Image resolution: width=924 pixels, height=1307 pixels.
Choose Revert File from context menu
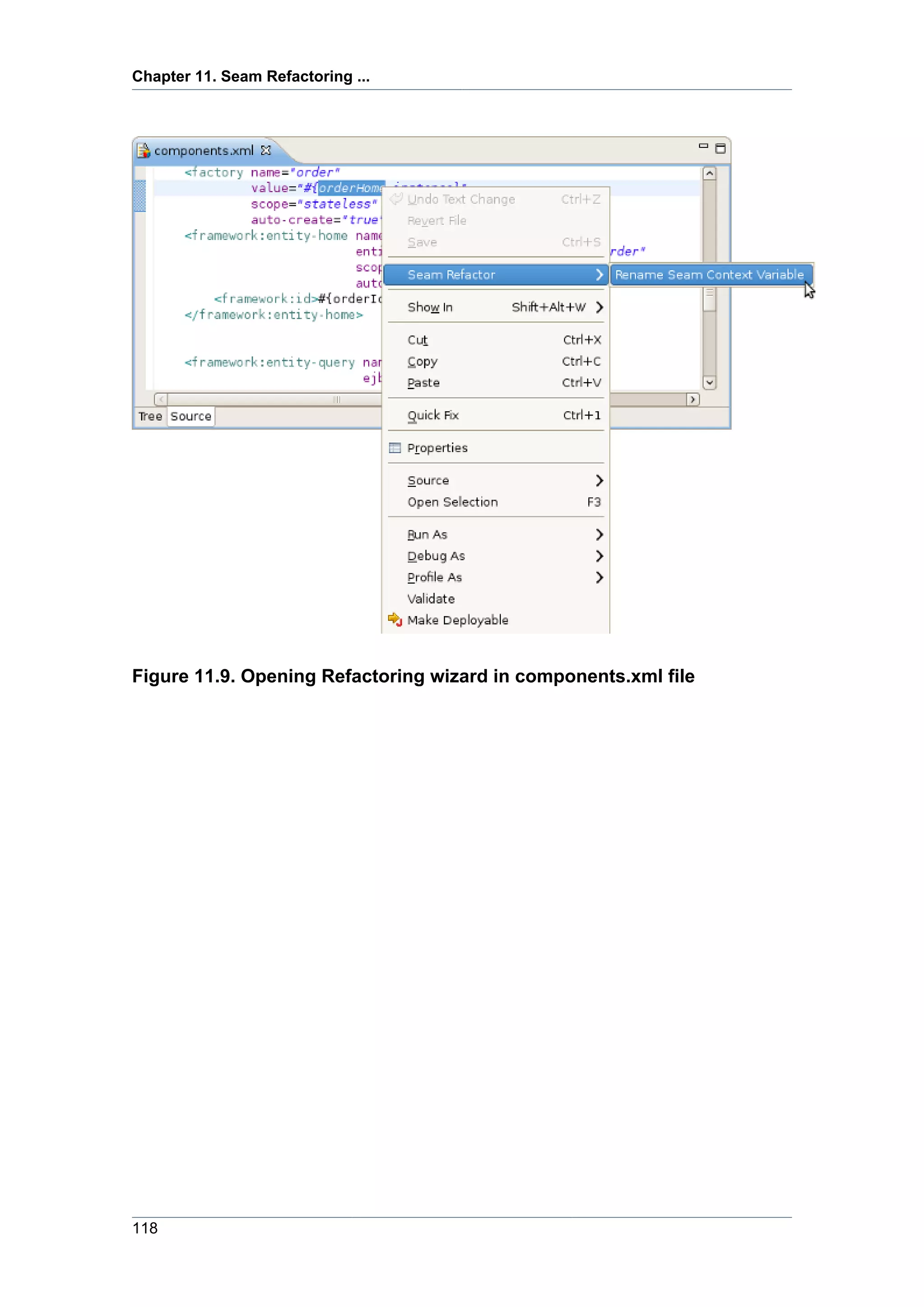pos(495,221)
